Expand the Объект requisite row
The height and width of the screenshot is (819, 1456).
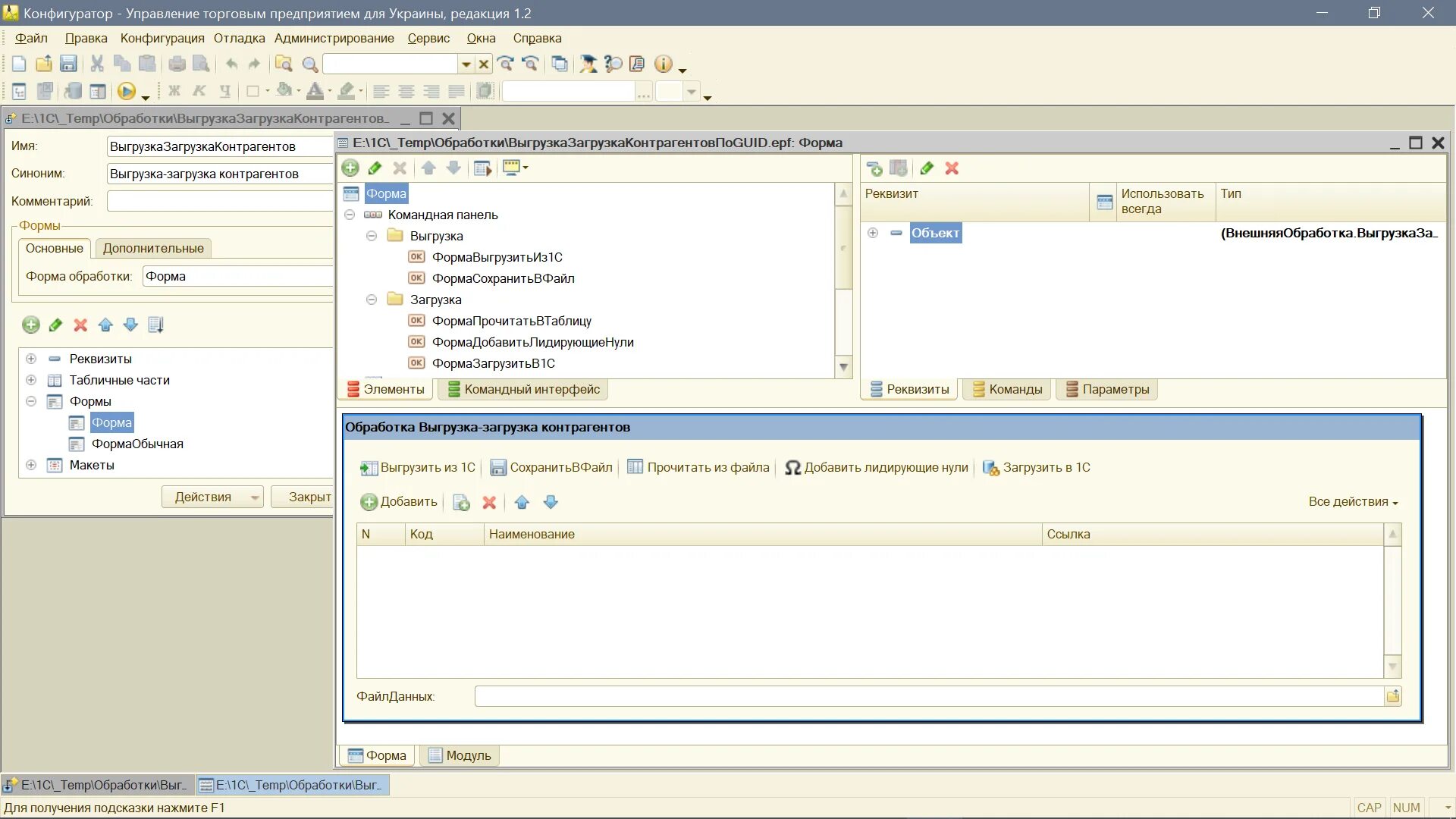click(x=873, y=233)
